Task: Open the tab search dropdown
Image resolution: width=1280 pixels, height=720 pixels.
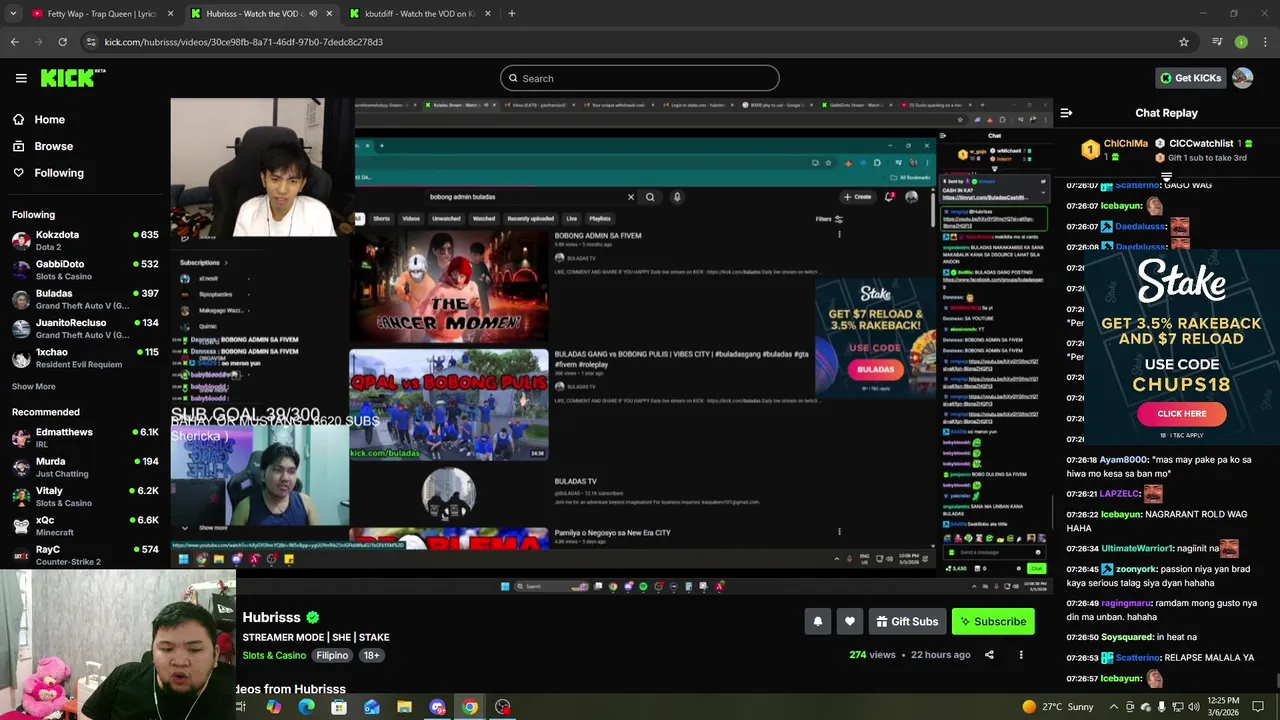Action: tap(13, 14)
